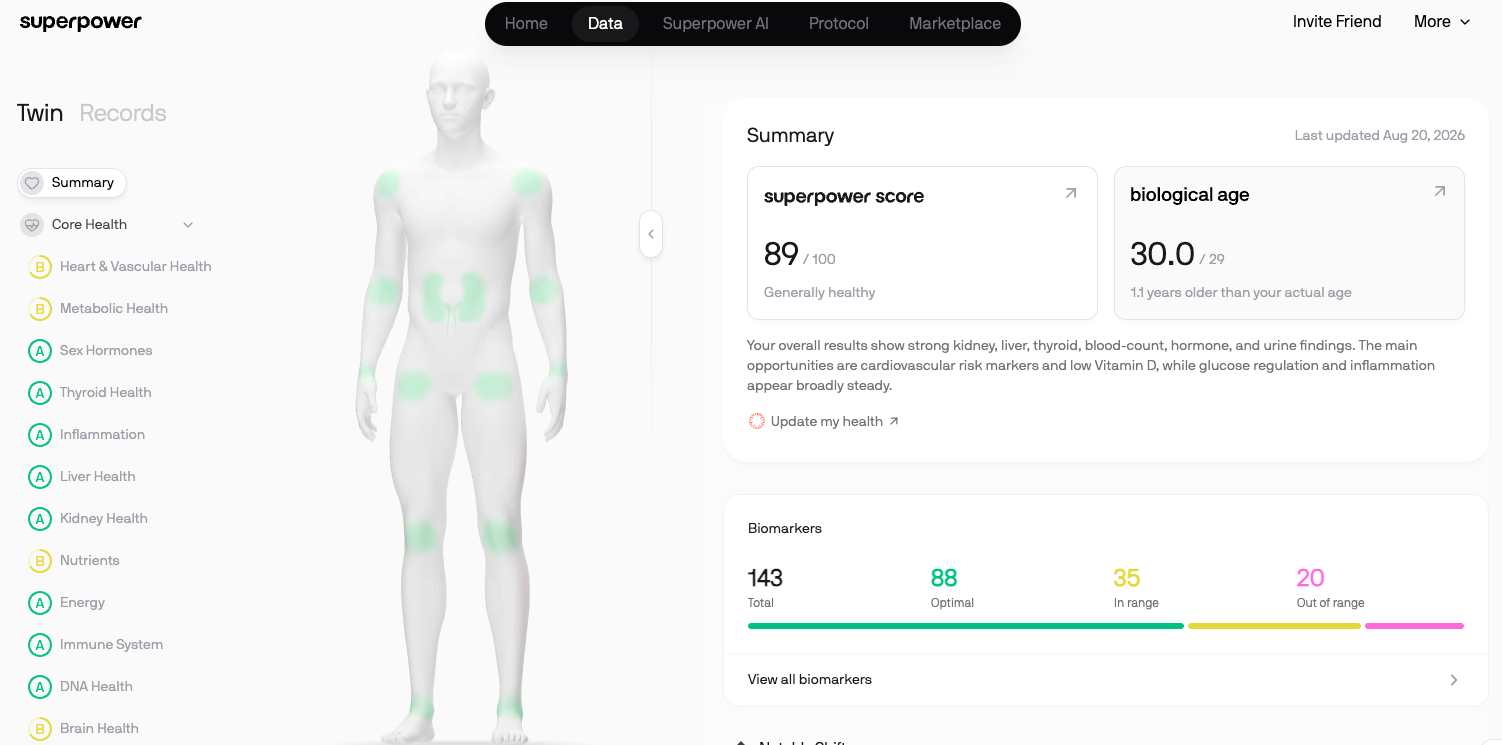Click A grade badge for Liver Health
The image size is (1502, 745).
40,477
